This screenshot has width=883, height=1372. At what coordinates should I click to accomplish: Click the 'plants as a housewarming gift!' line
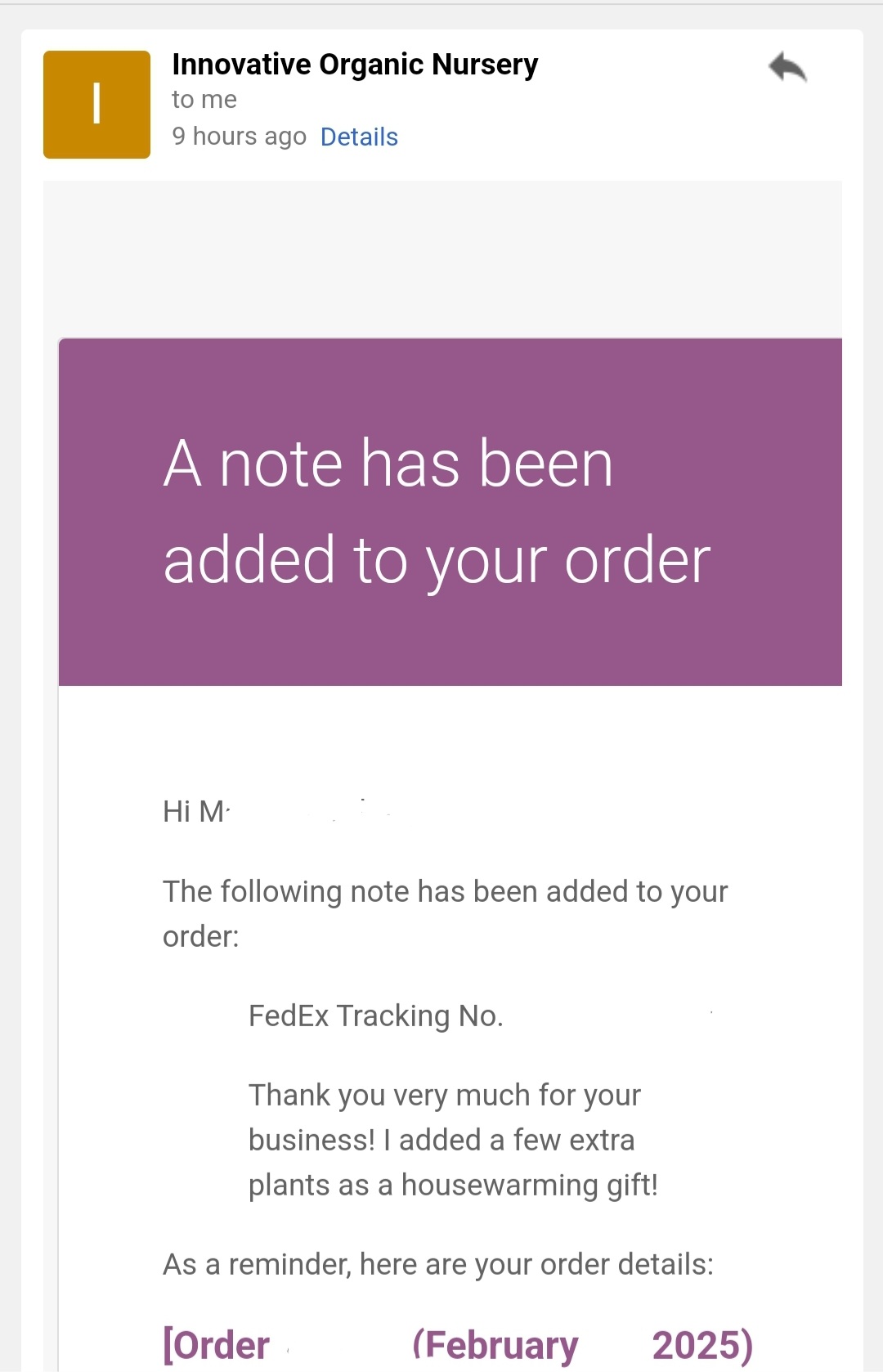[453, 1185]
